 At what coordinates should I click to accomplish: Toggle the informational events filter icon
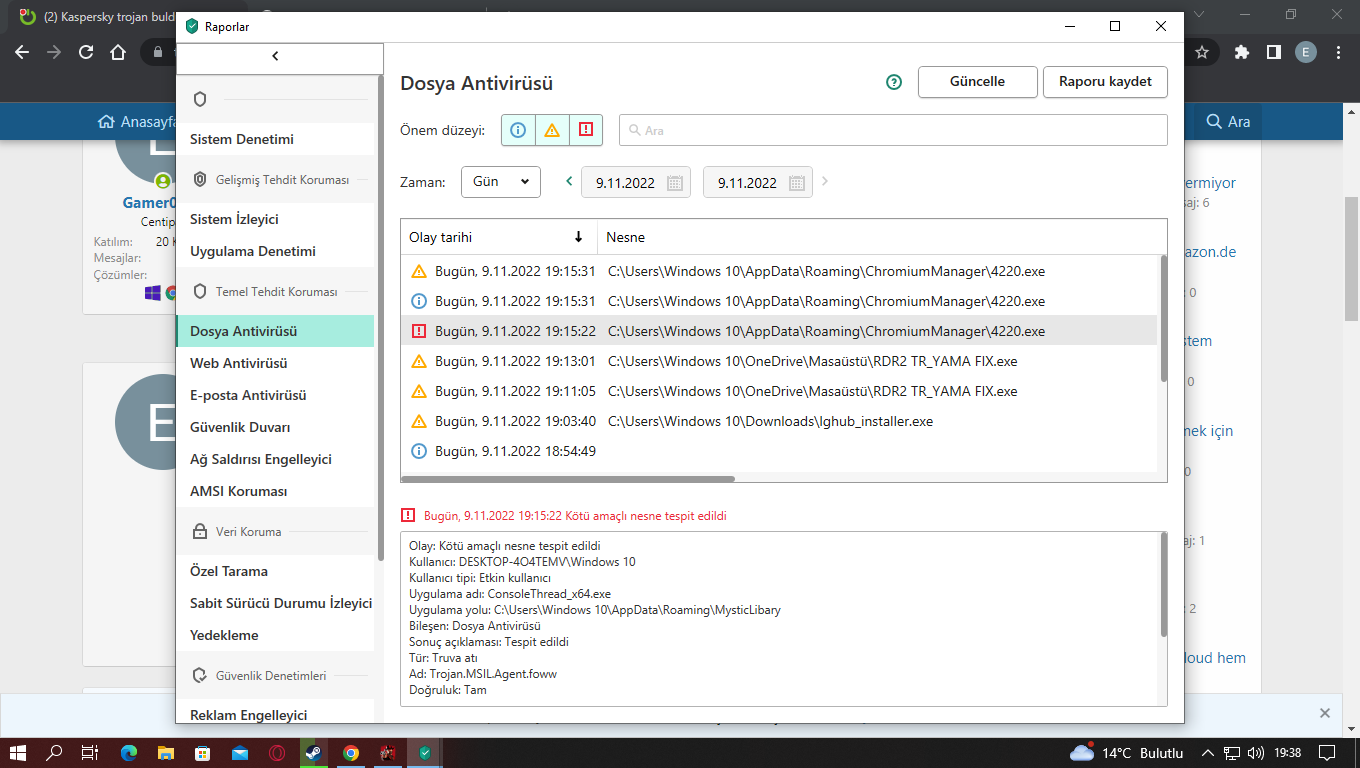click(518, 130)
